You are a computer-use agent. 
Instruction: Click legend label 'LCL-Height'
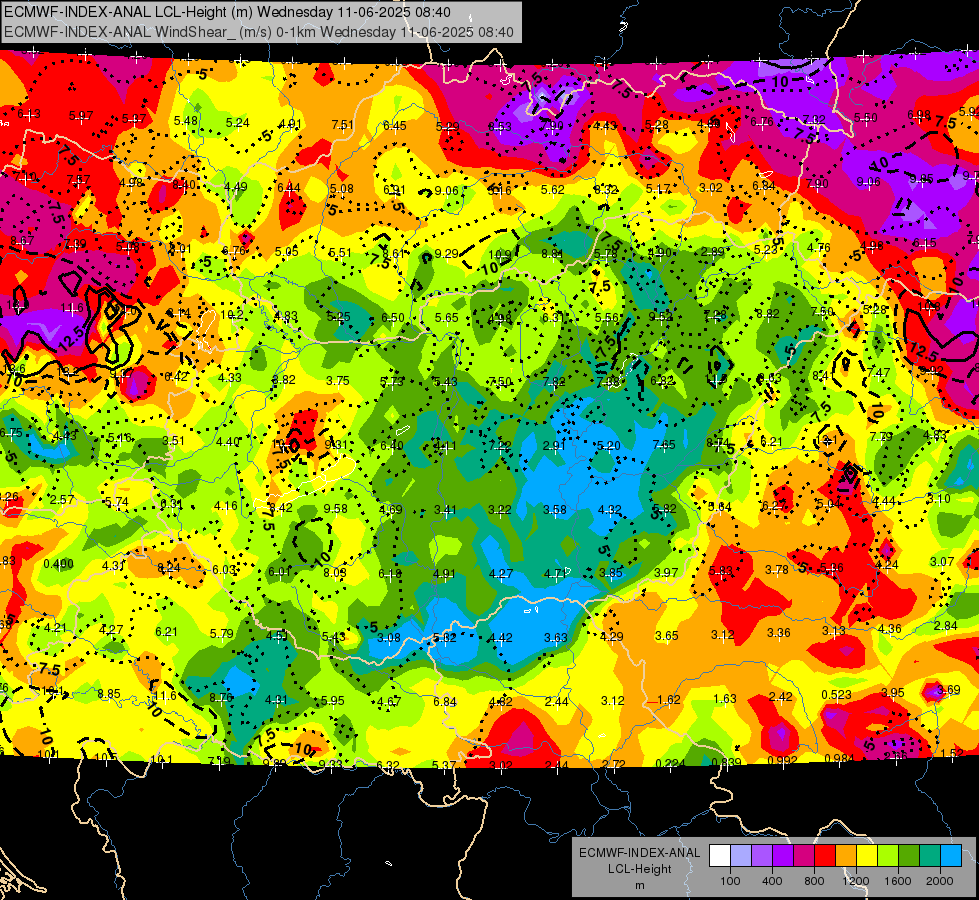click(639, 869)
